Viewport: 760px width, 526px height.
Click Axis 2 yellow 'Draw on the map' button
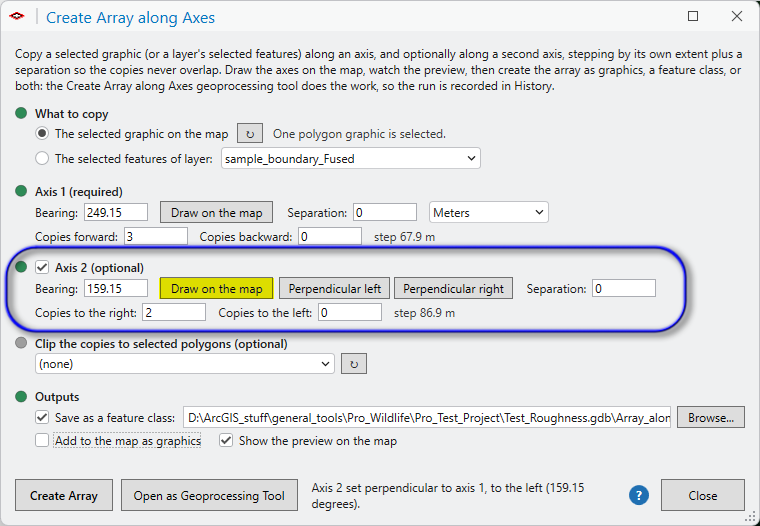217,289
